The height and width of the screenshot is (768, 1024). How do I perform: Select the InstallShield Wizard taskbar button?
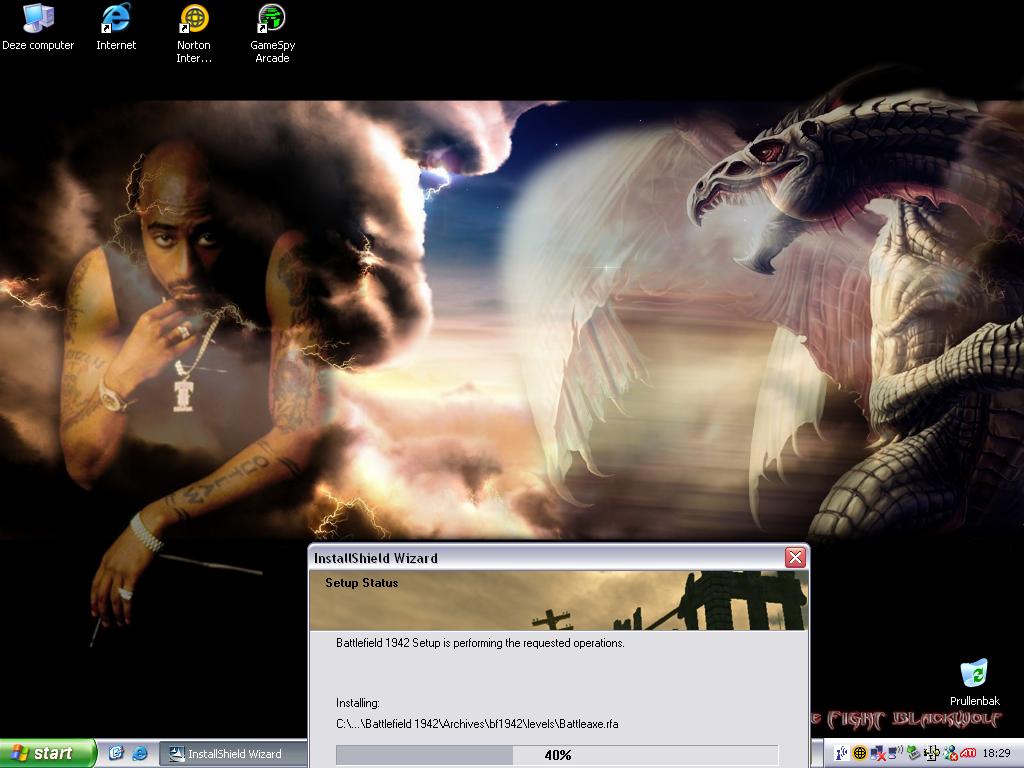point(232,754)
